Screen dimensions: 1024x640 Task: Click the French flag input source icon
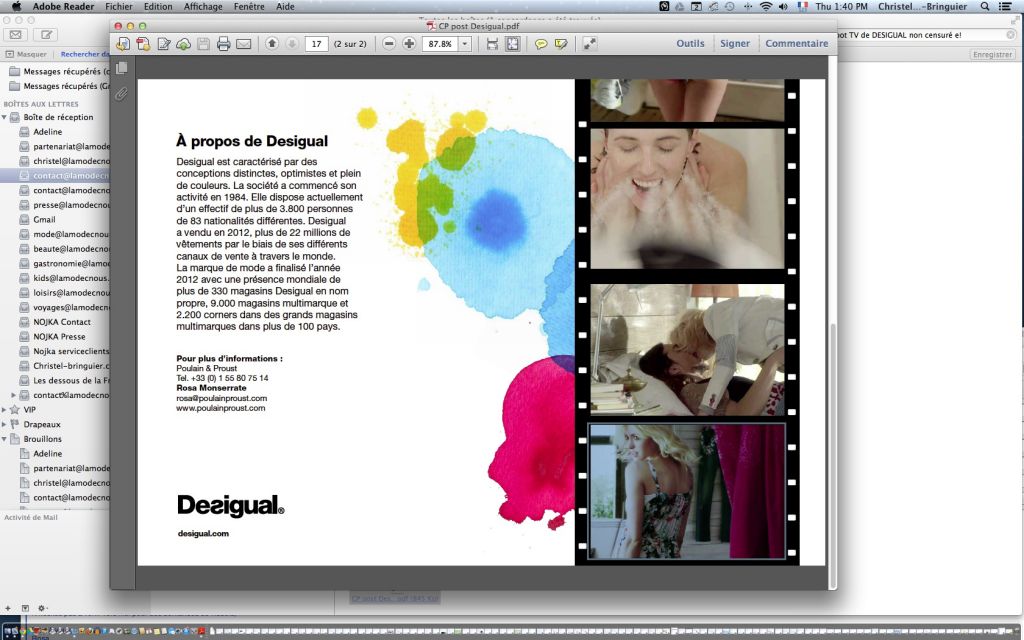[802, 7]
